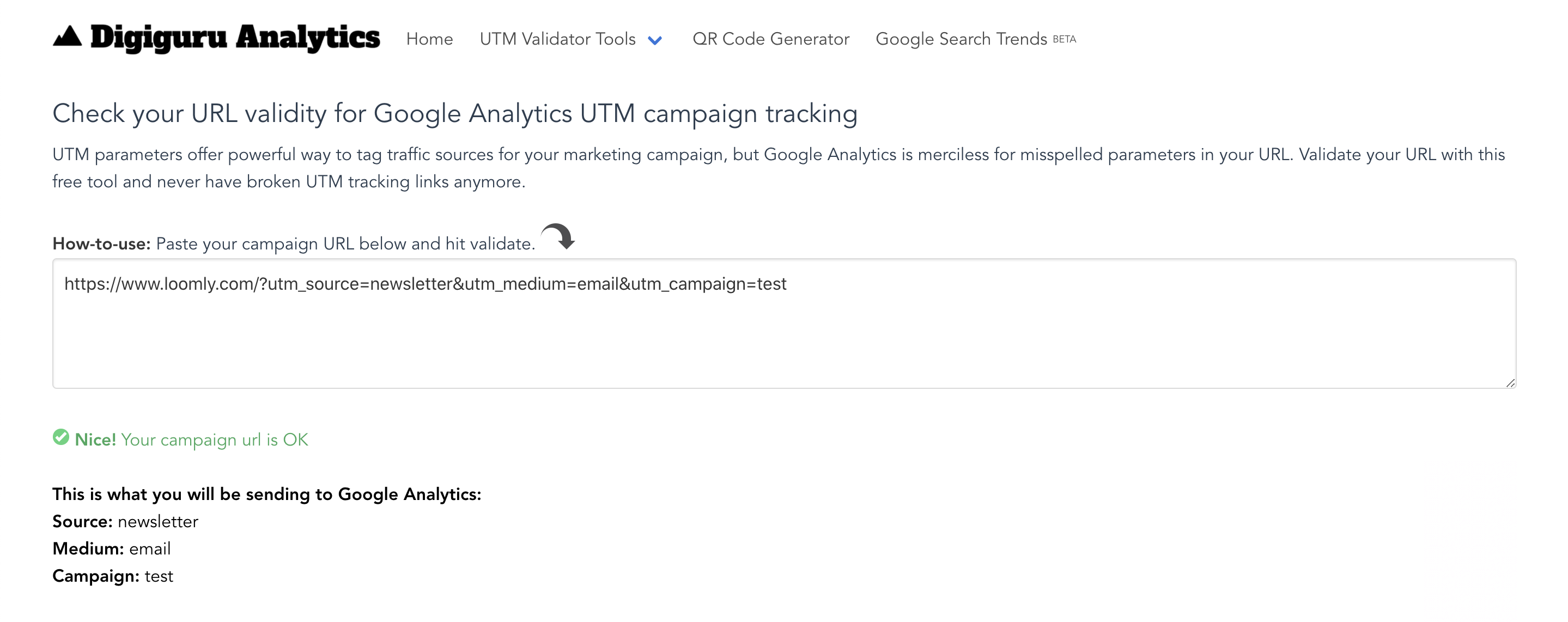Open the QR Code Generator page
This screenshot has width=1568, height=622.
[x=770, y=39]
